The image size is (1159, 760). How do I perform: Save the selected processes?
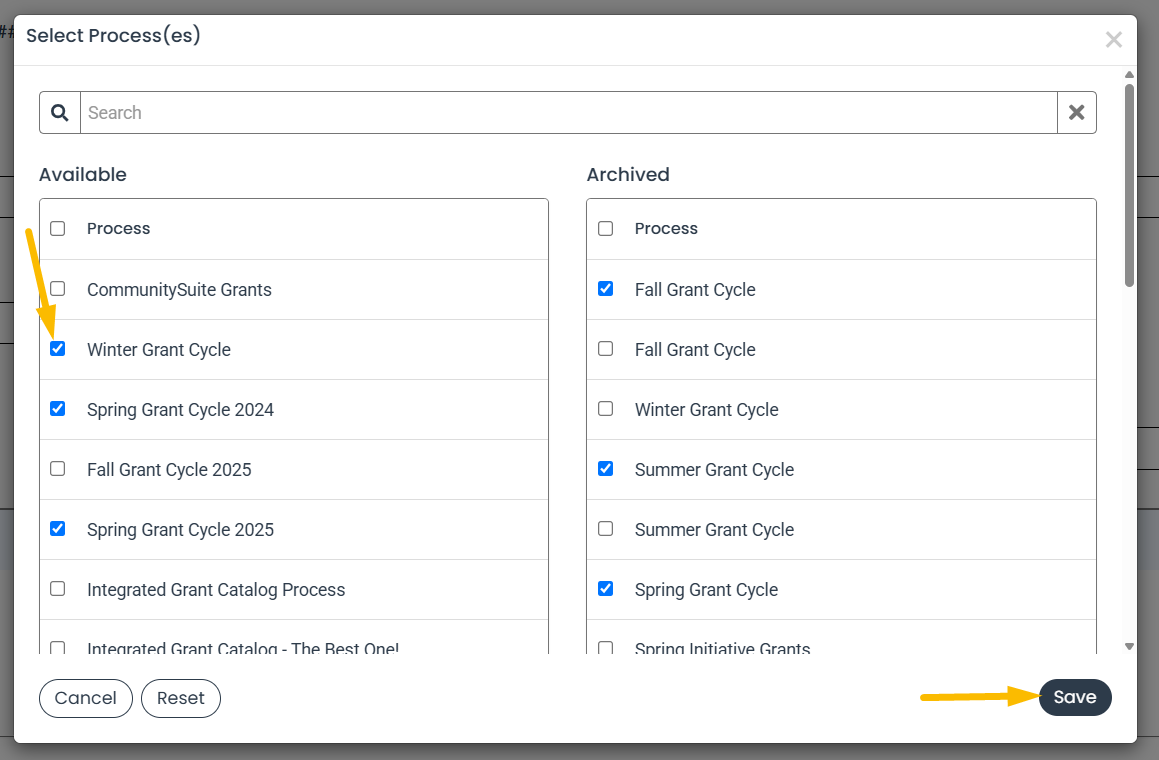1075,697
